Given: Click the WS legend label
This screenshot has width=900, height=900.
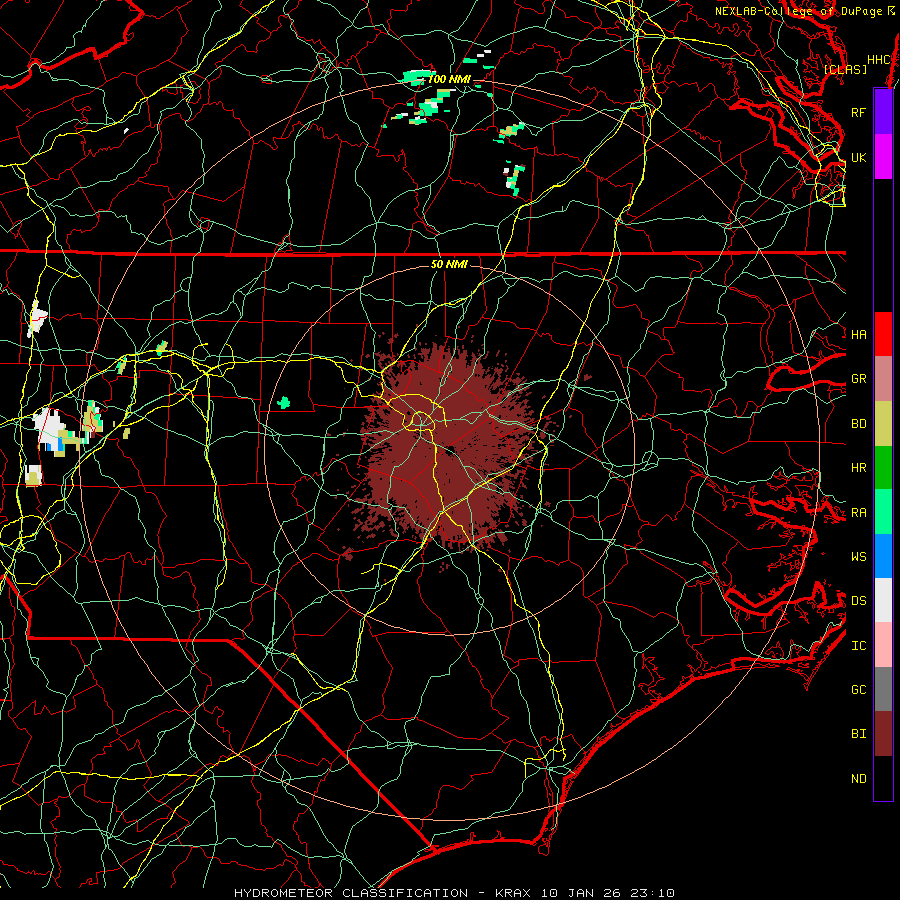Looking at the screenshot, I should (859, 556).
